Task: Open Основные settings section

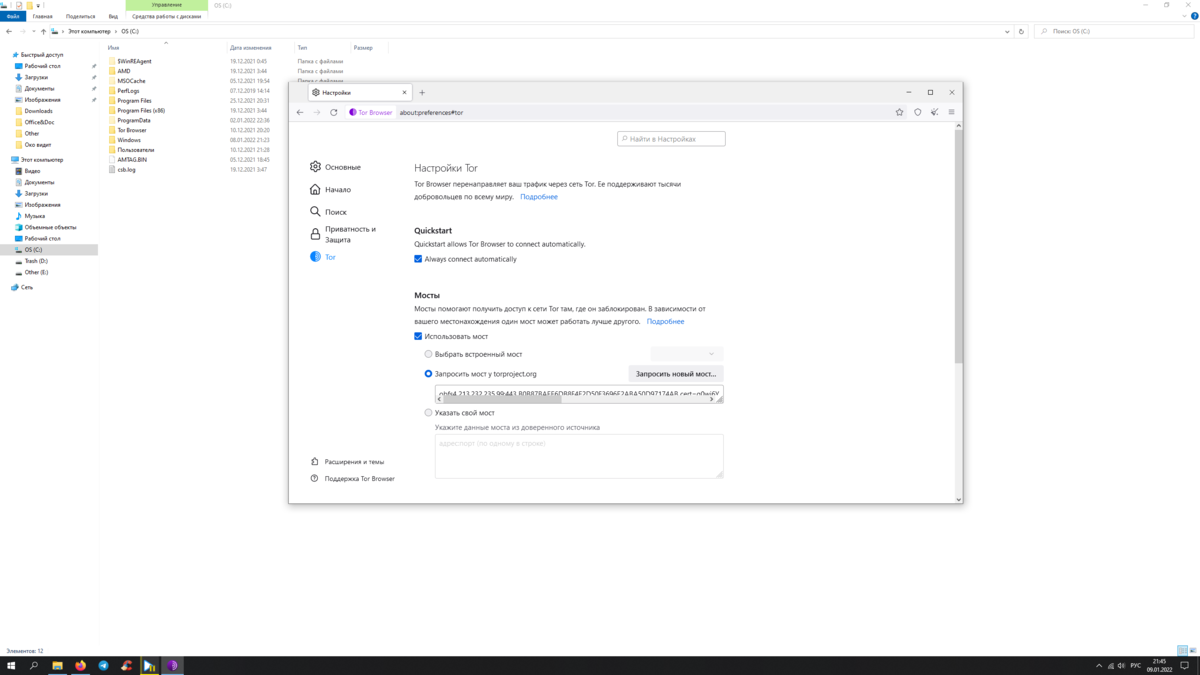Action: click(x=336, y=167)
